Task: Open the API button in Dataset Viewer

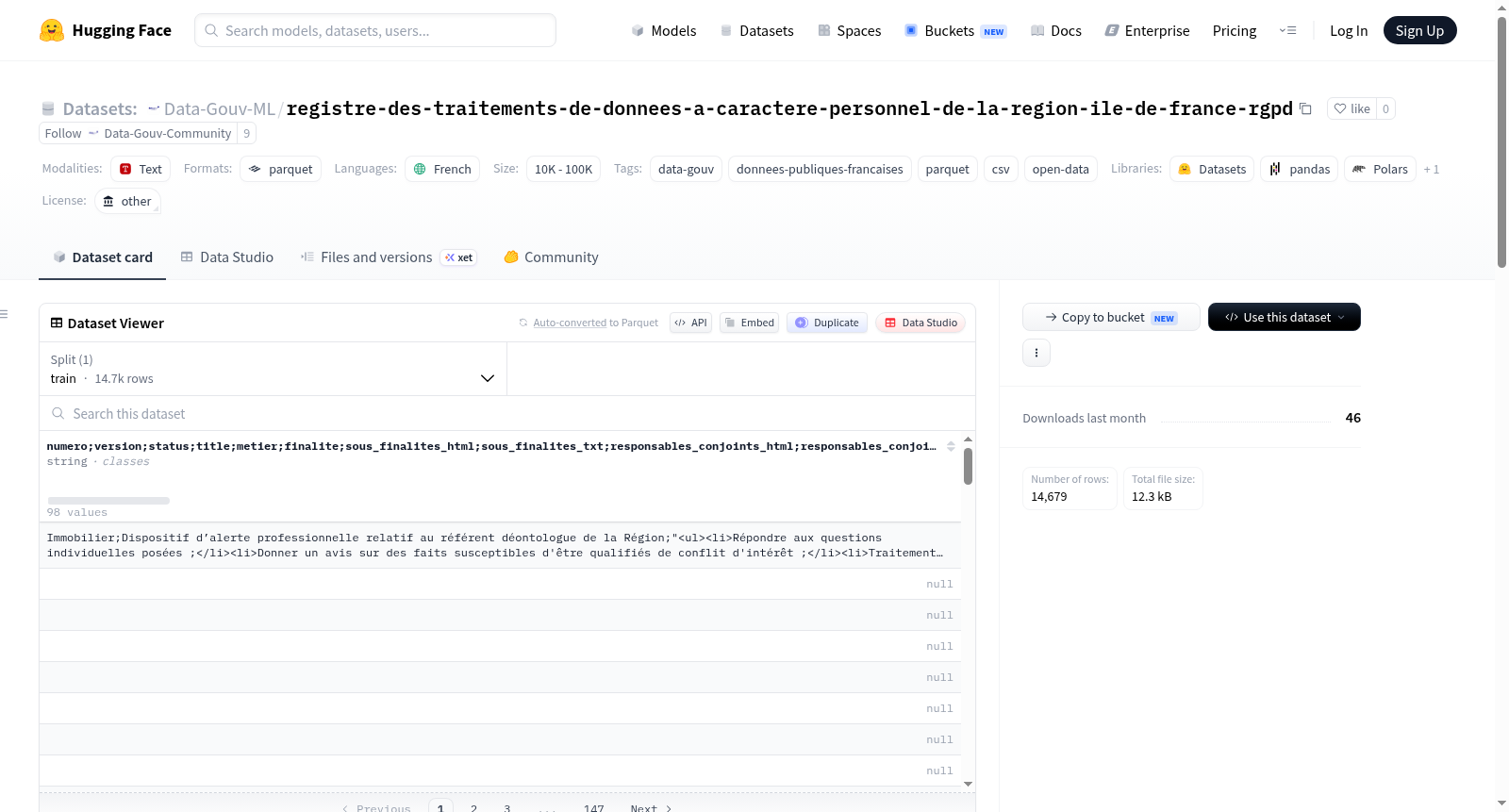Action: pyautogui.click(x=690, y=323)
